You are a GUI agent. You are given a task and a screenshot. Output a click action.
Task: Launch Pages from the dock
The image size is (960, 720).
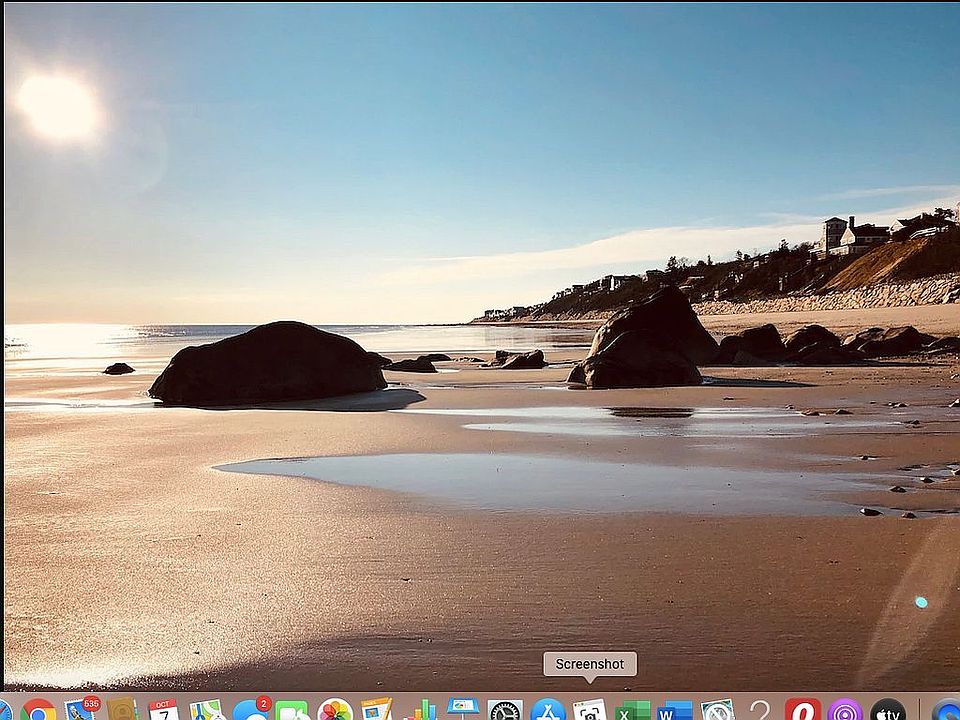coord(376,711)
